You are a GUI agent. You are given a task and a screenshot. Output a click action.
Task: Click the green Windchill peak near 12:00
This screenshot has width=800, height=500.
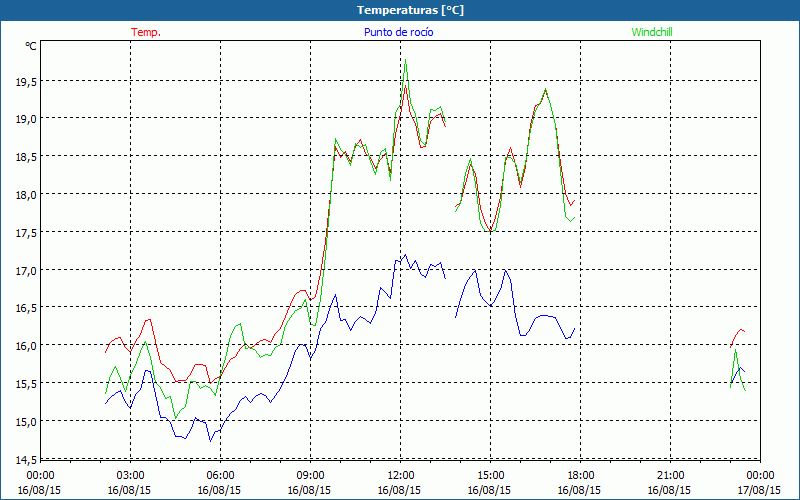[x=405, y=60]
